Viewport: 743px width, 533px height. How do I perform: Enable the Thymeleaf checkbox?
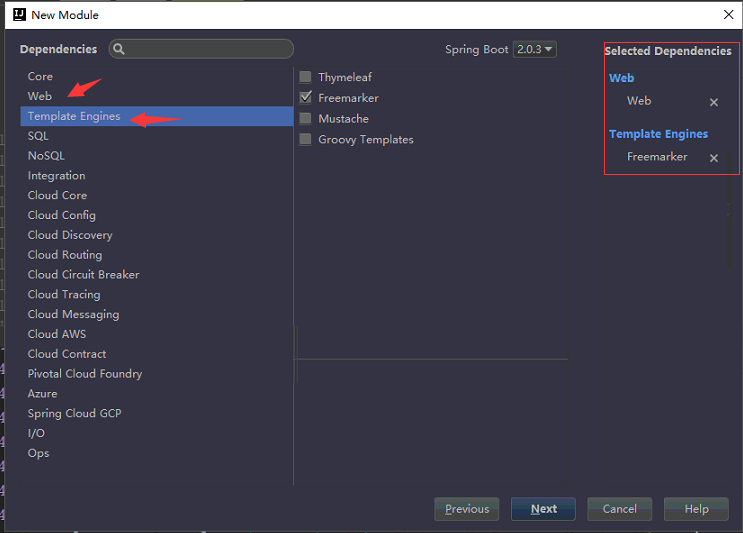306,77
